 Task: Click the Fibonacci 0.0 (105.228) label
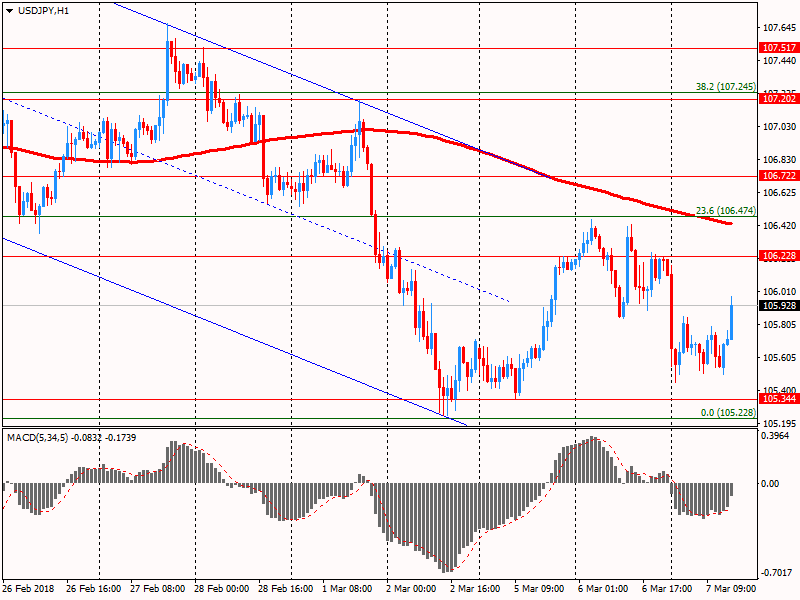(728, 412)
